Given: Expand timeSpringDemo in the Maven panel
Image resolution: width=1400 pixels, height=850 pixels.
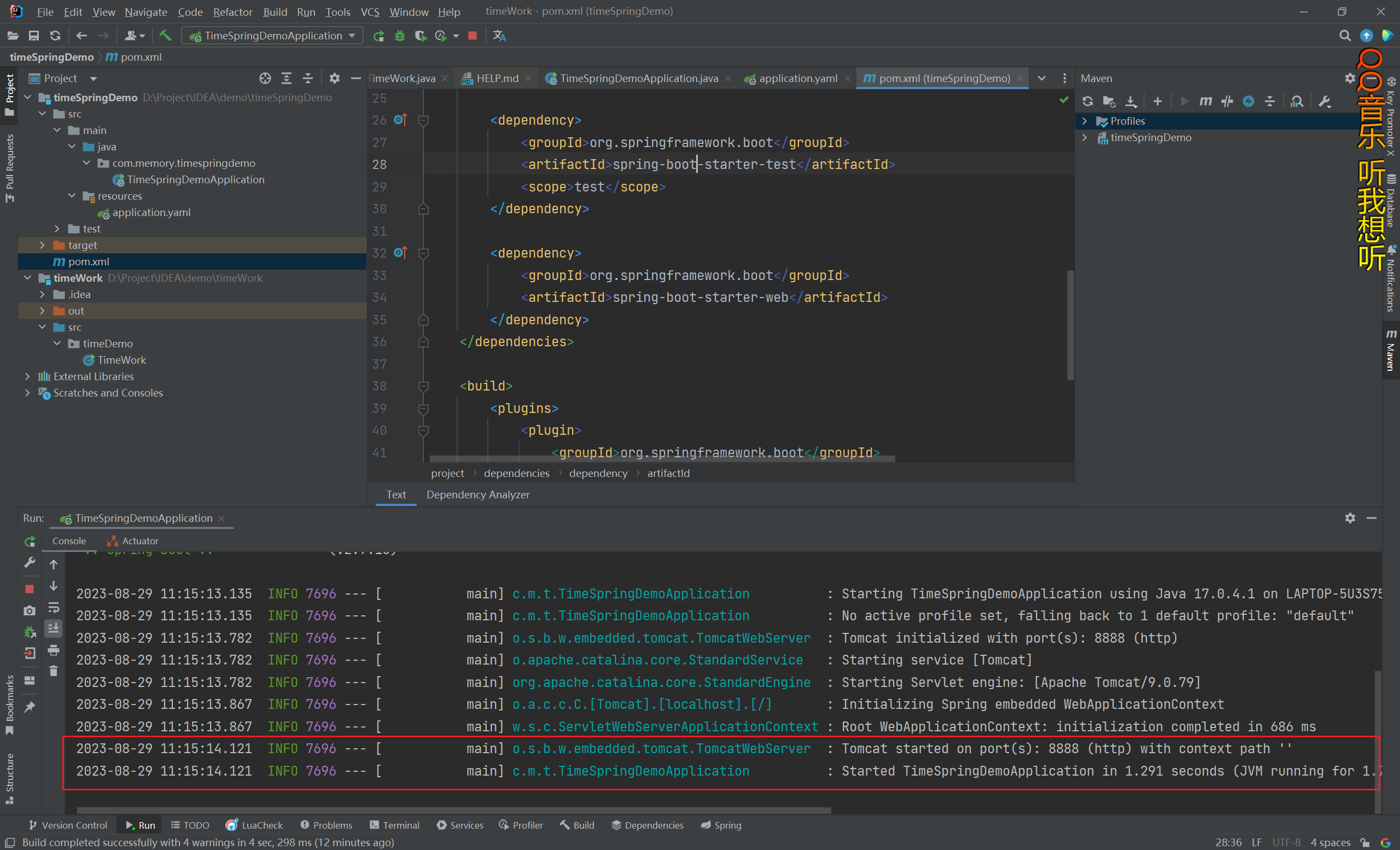Looking at the screenshot, I should pos(1084,137).
